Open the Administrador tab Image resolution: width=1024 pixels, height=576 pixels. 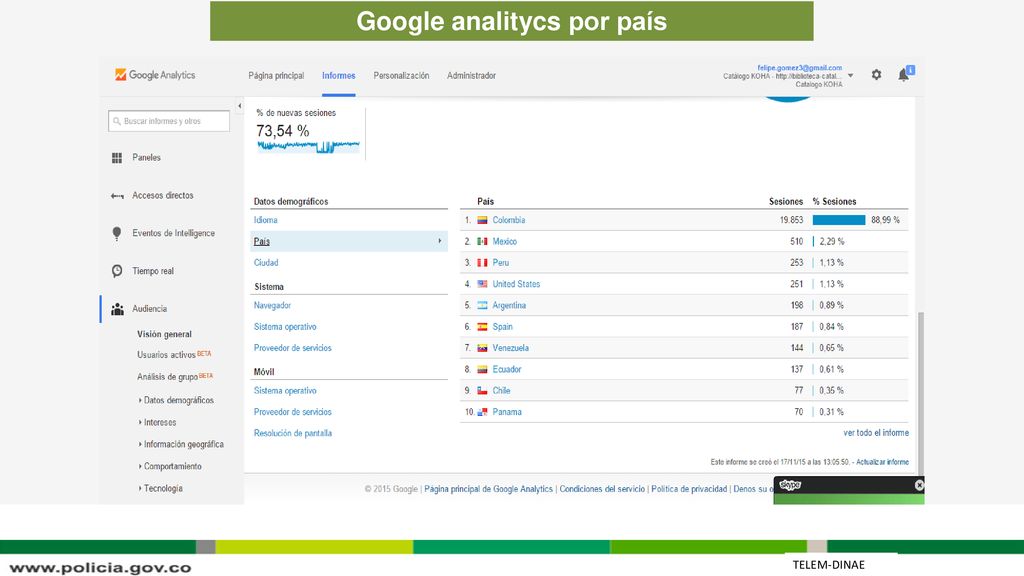point(472,76)
